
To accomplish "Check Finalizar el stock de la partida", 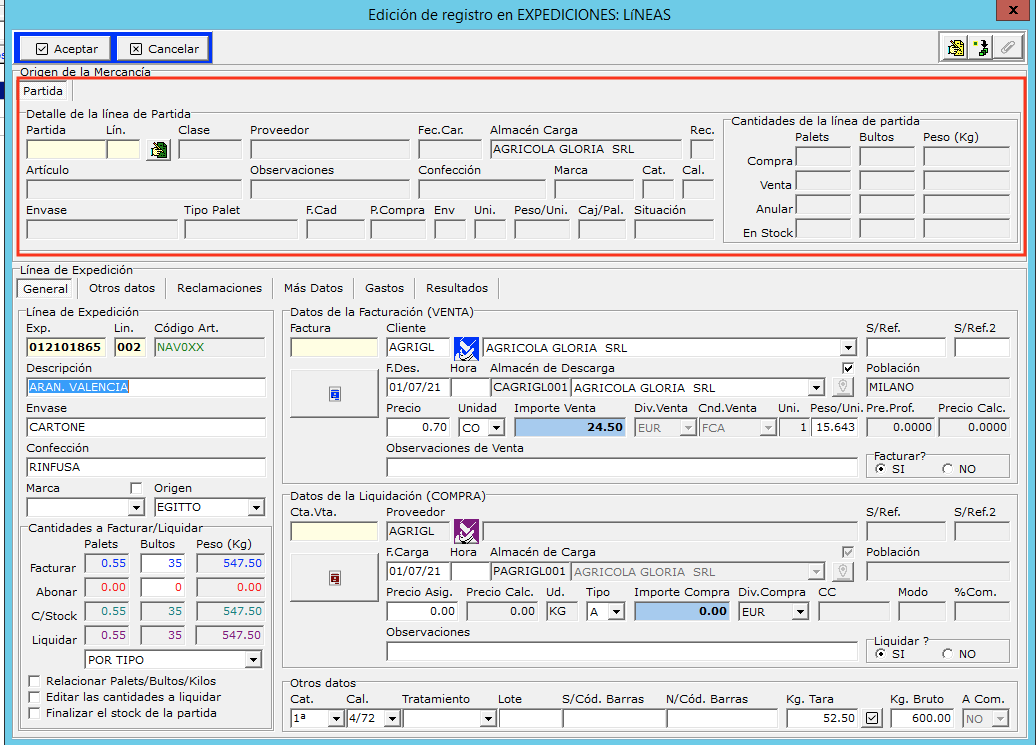I will [35, 713].
